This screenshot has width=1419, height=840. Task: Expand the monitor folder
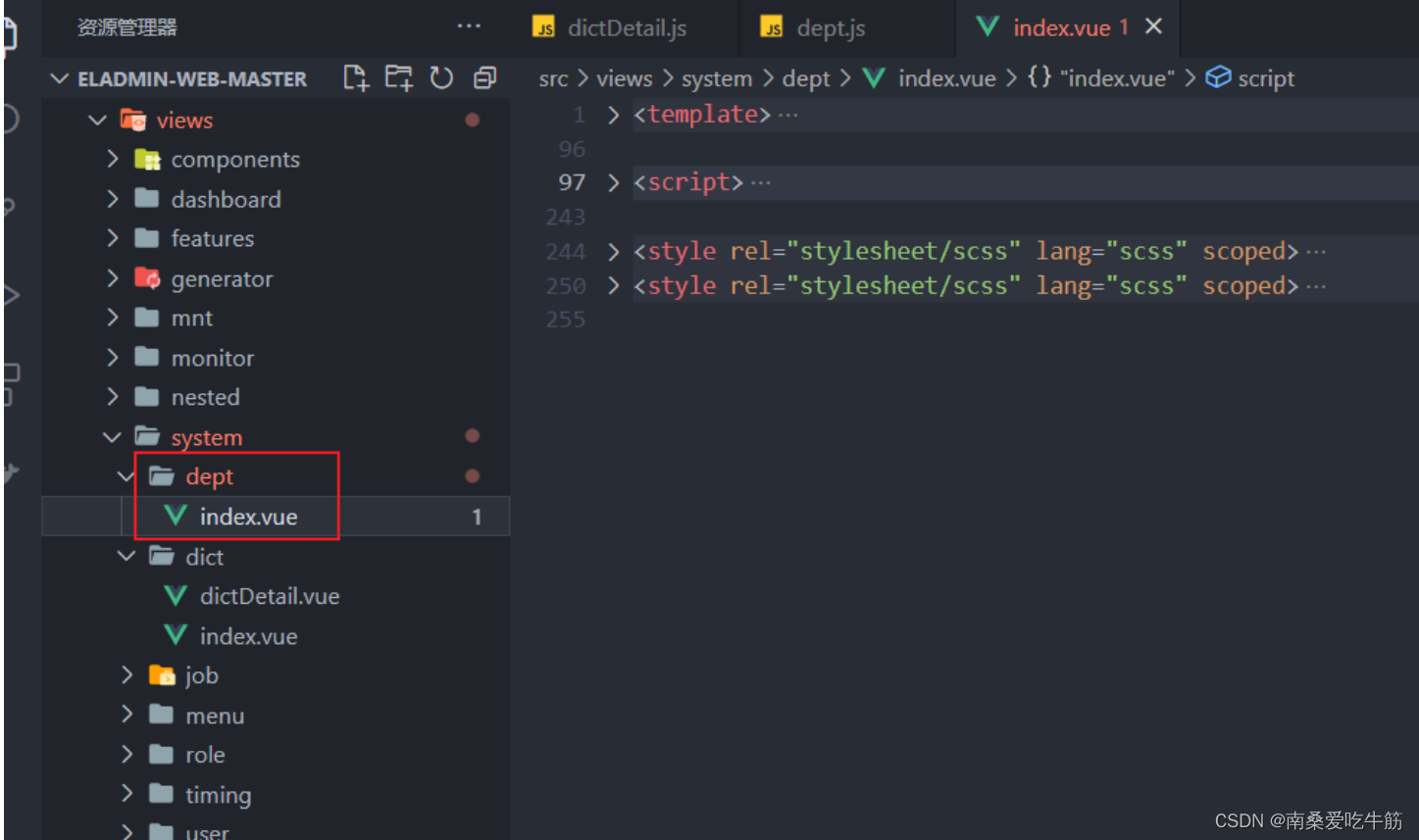coord(113,358)
